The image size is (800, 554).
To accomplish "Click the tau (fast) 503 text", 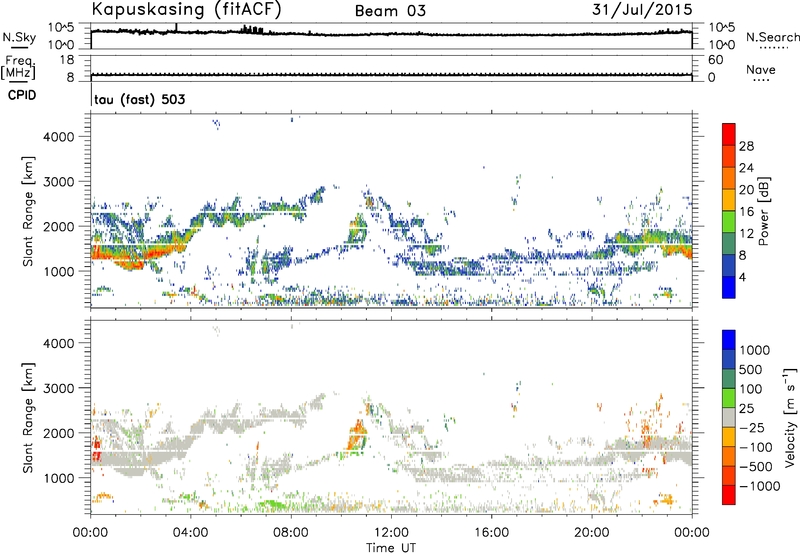I will (x=140, y=99).
